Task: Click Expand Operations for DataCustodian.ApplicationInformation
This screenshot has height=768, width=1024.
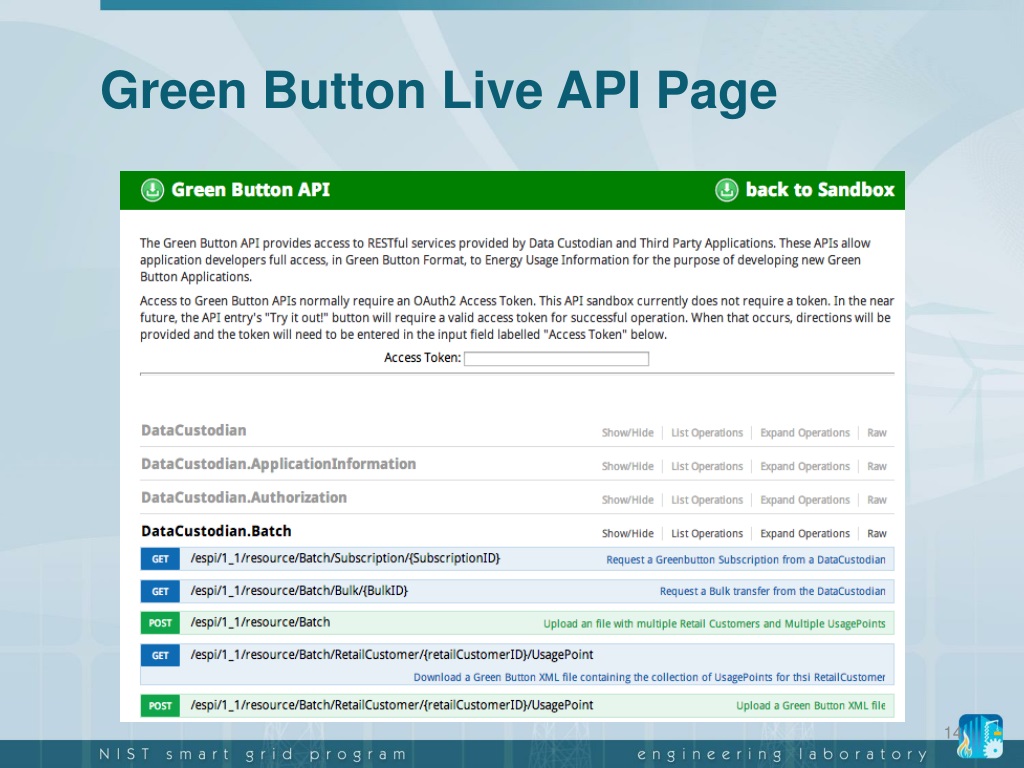Action: point(805,466)
